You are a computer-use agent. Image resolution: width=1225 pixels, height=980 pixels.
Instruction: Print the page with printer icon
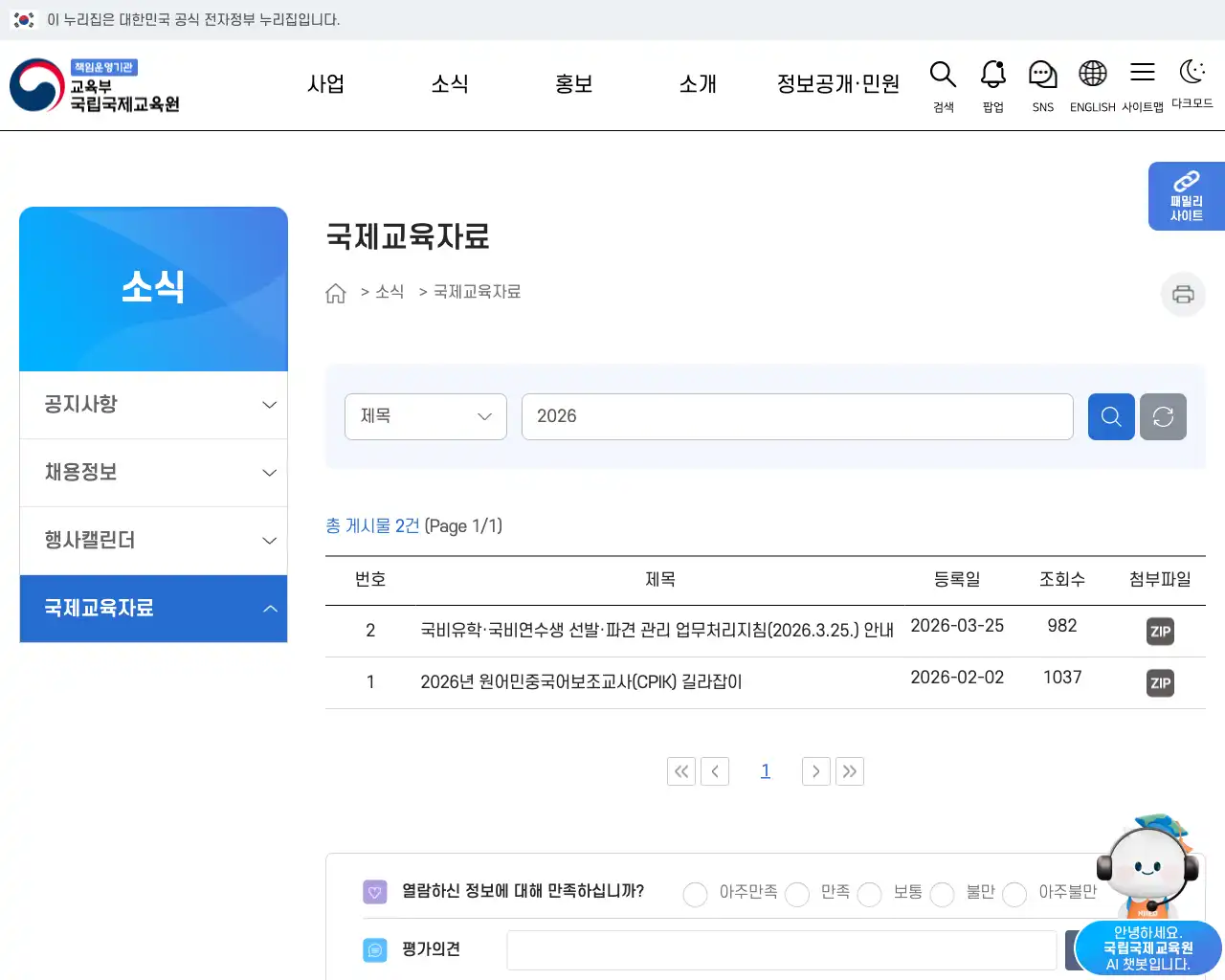coord(1183,294)
